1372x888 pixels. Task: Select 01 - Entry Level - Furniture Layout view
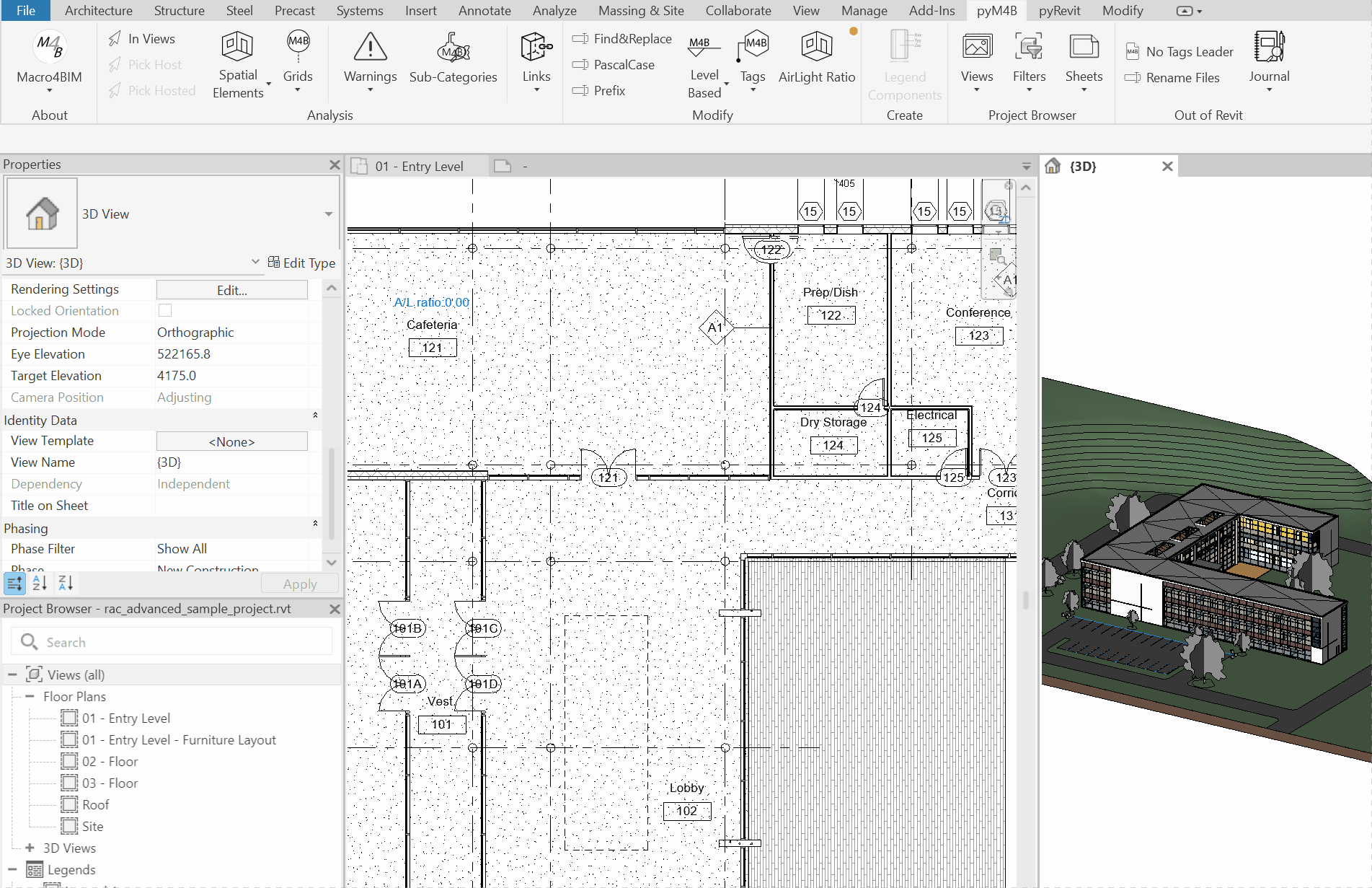[179, 739]
